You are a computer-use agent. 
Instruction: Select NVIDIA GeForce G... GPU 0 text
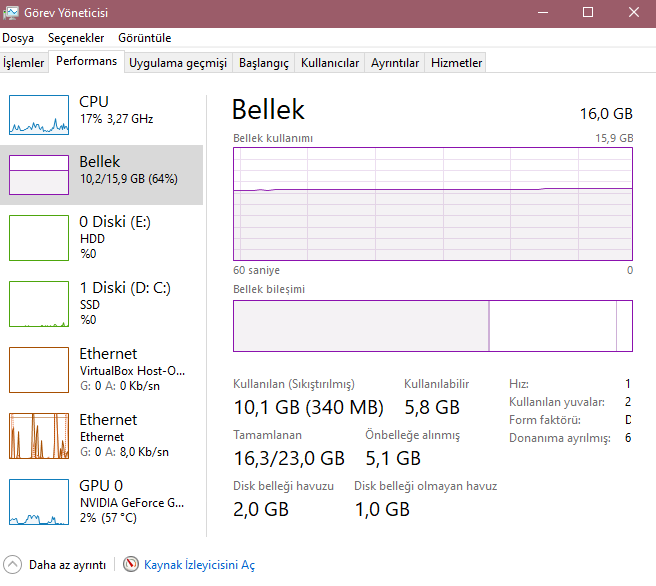[x=132, y=503]
